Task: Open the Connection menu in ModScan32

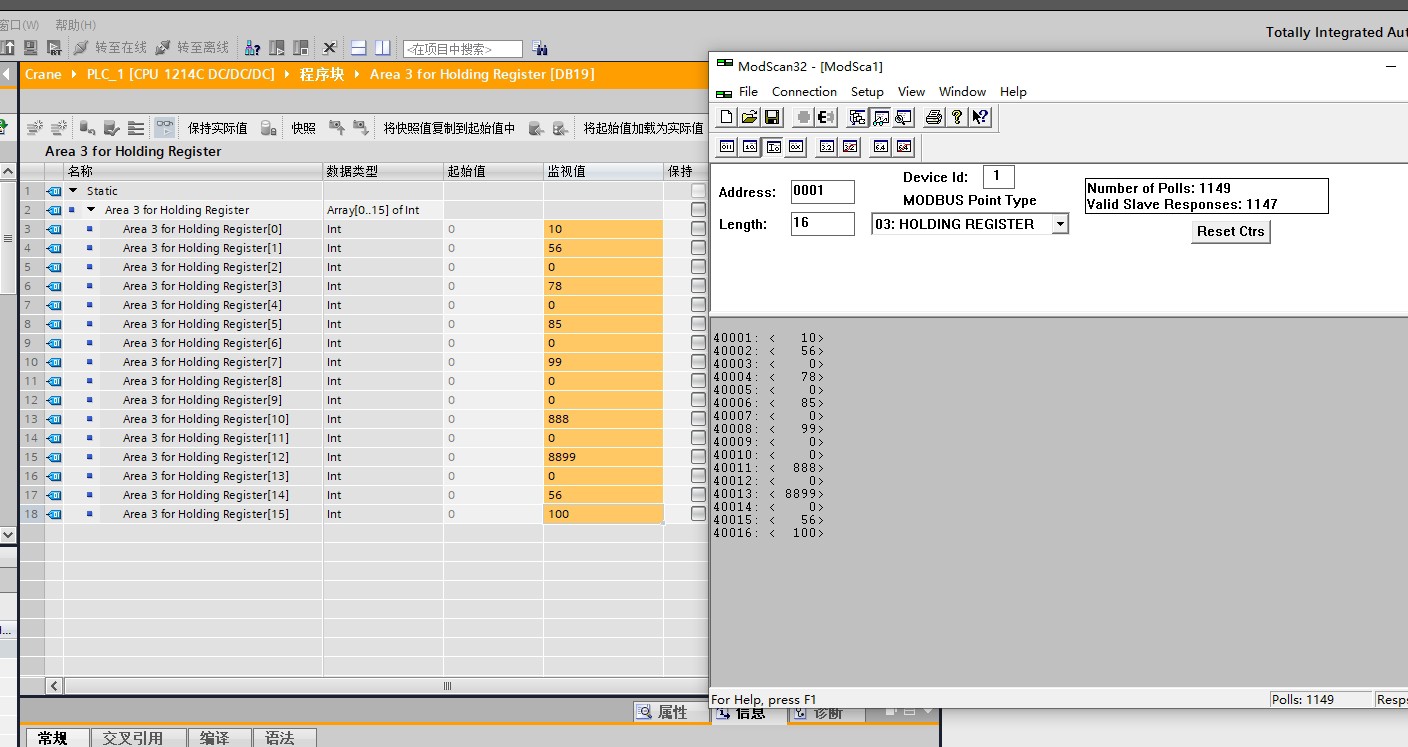Action: pos(804,91)
